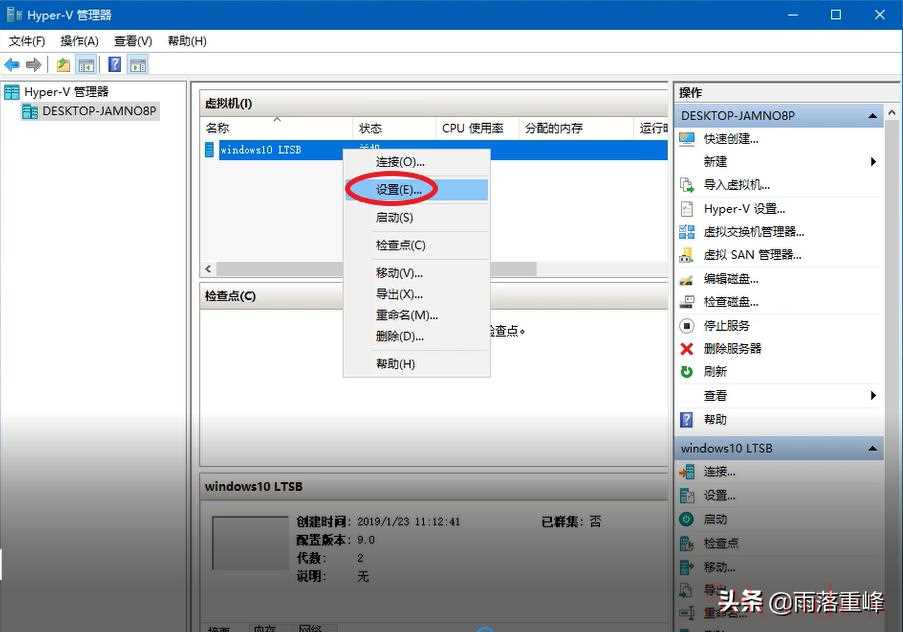Screen dimensions: 903x632
Task: Click the 设置... icon in actions pane
Action: [x=686, y=495]
